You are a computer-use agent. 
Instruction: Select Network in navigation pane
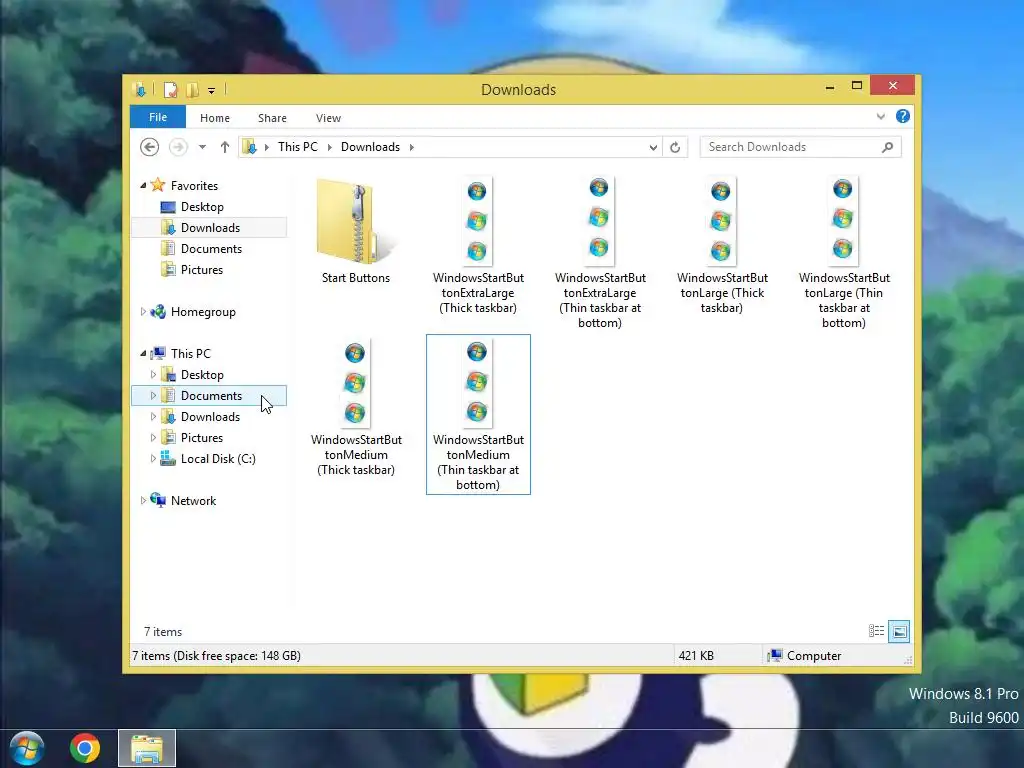click(x=193, y=500)
